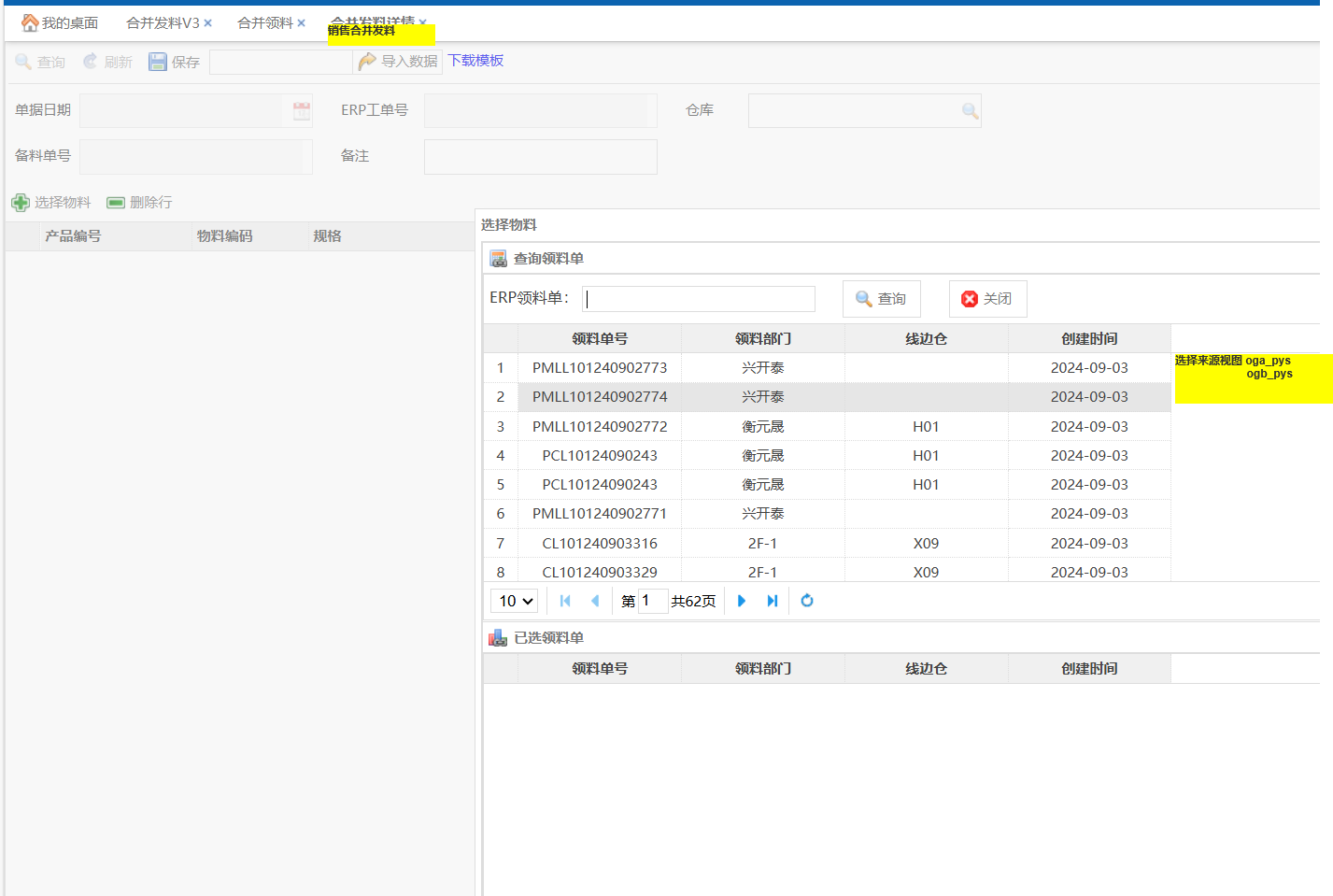Screen dimensions: 1333x896
Task: Click the 刷新 refresh toolbar button
Action: 107,62
